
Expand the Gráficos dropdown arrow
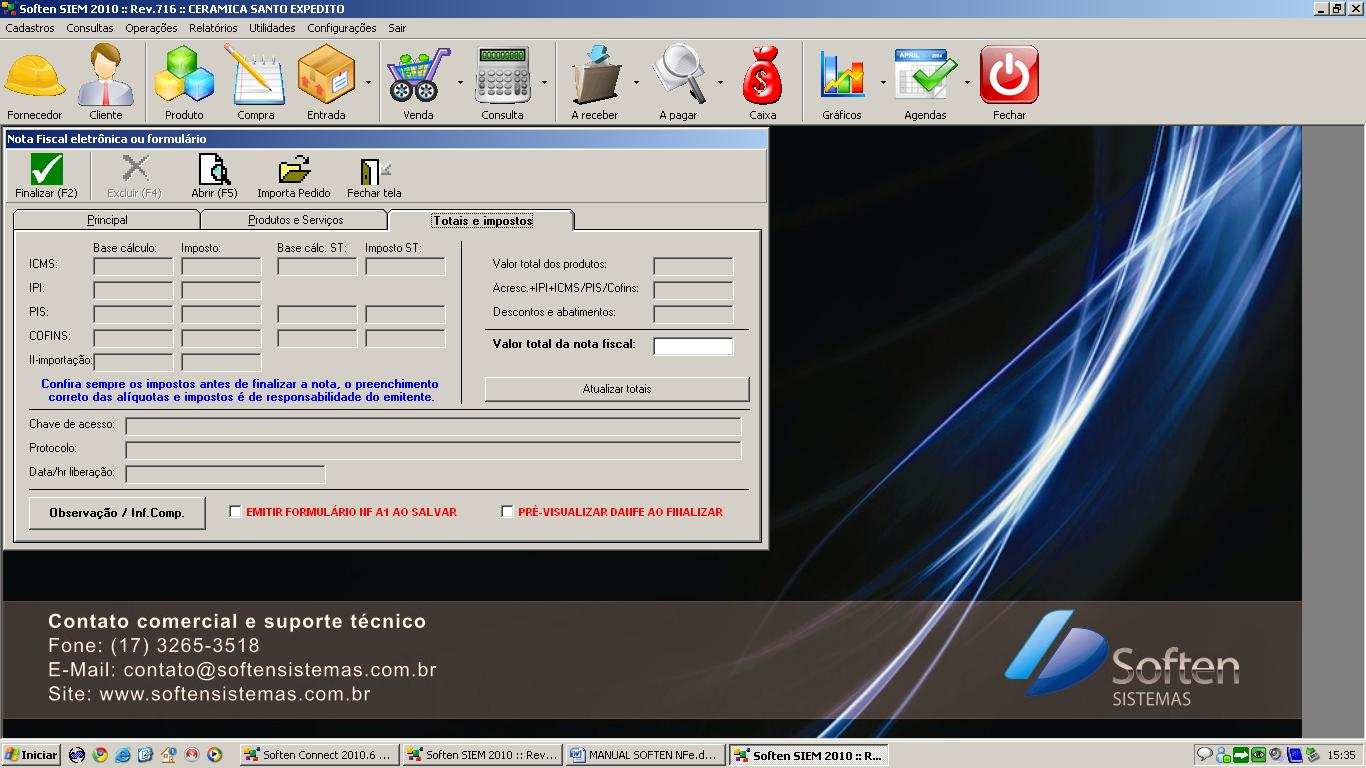click(883, 82)
